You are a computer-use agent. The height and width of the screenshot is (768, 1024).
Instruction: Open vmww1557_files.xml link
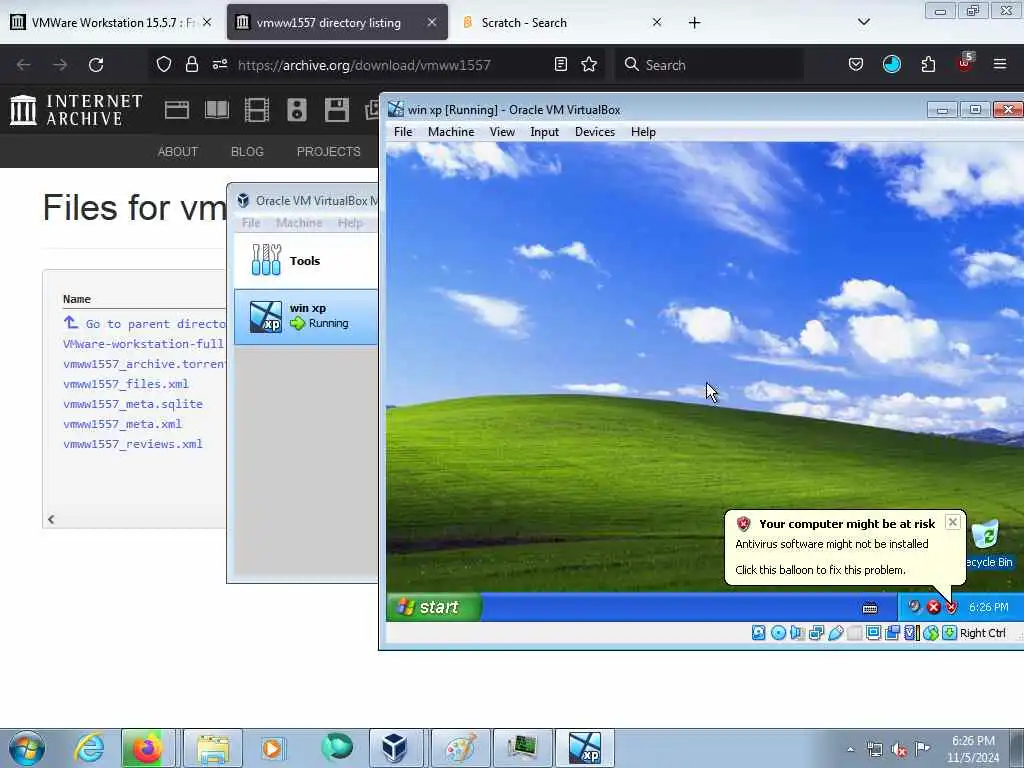coord(126,384)
